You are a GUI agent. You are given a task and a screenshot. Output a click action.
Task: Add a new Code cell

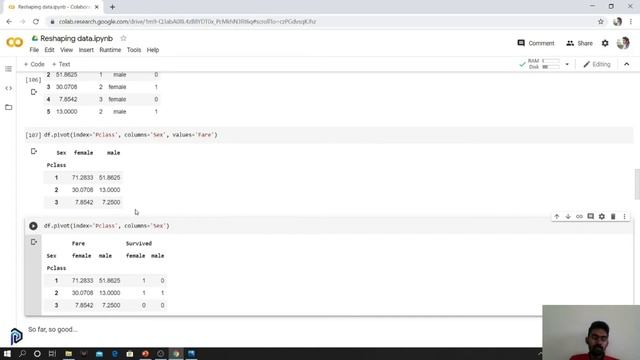[34, 64]
